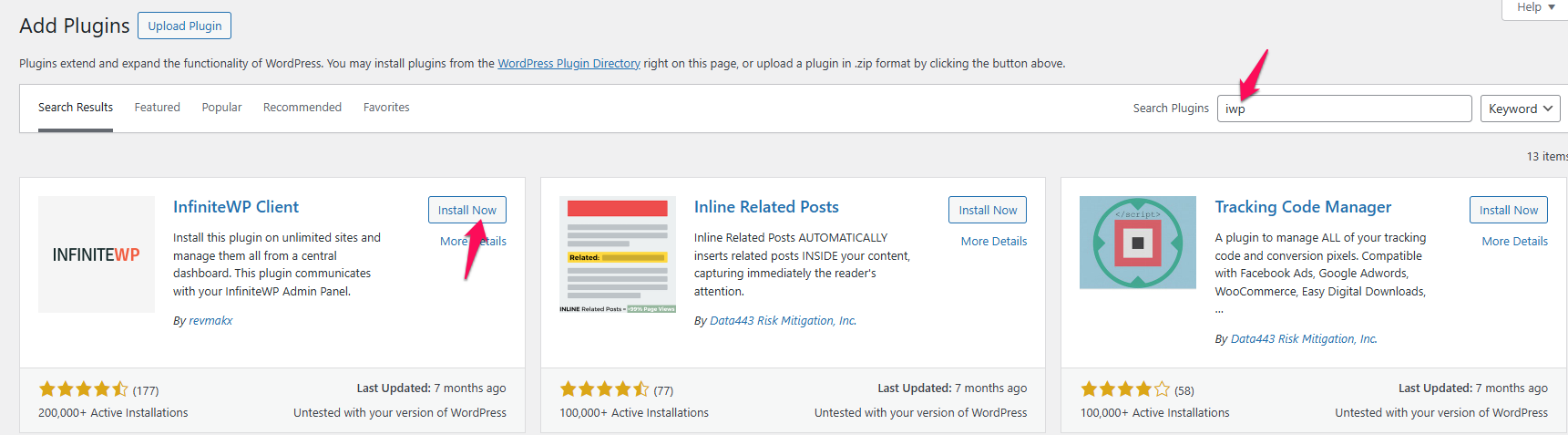Open the Tracking Code Manager author link
Screen dimensions: 1568x435
(x=1304, y=339)
